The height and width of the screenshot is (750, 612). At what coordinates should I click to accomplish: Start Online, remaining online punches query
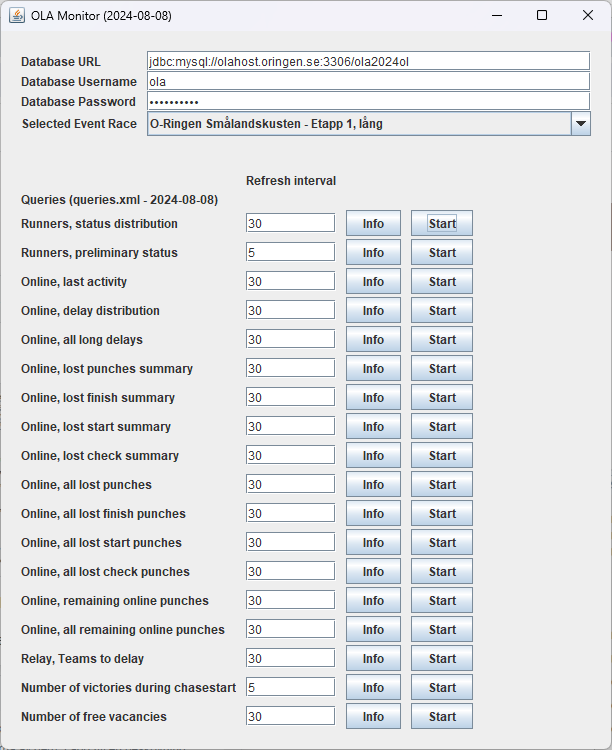442,601
